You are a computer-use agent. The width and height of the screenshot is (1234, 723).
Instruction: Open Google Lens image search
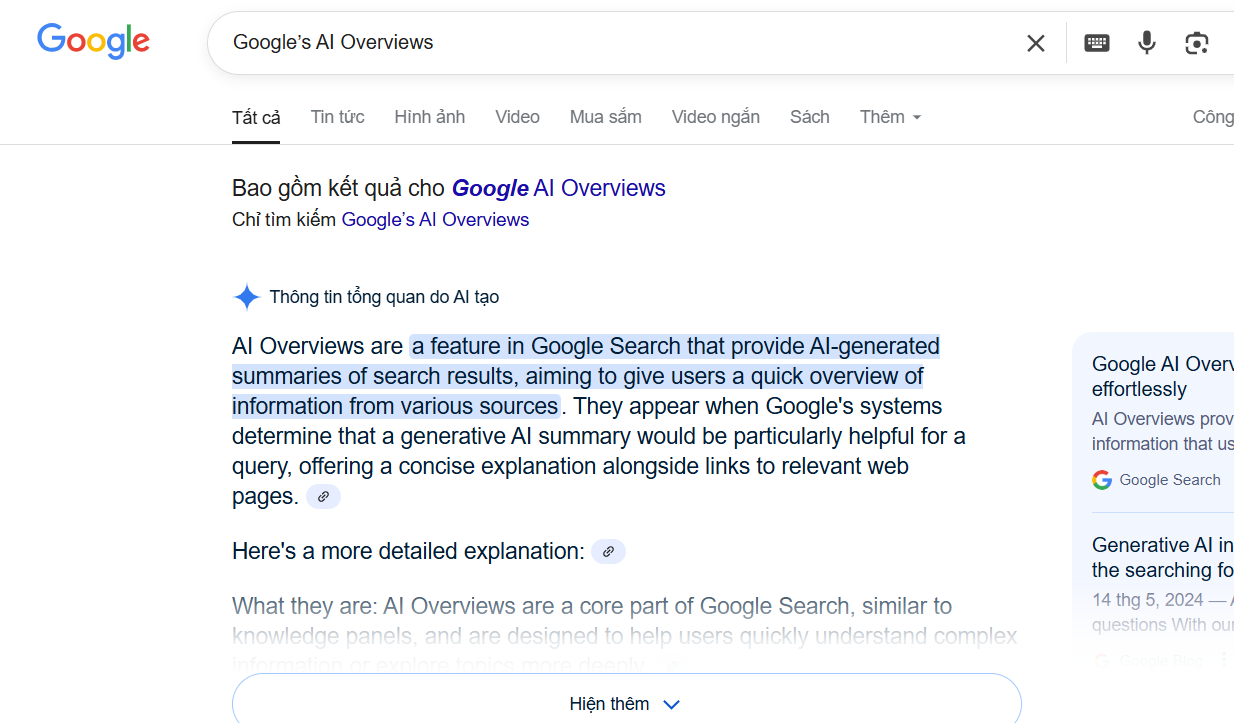tap(1197, 43)
